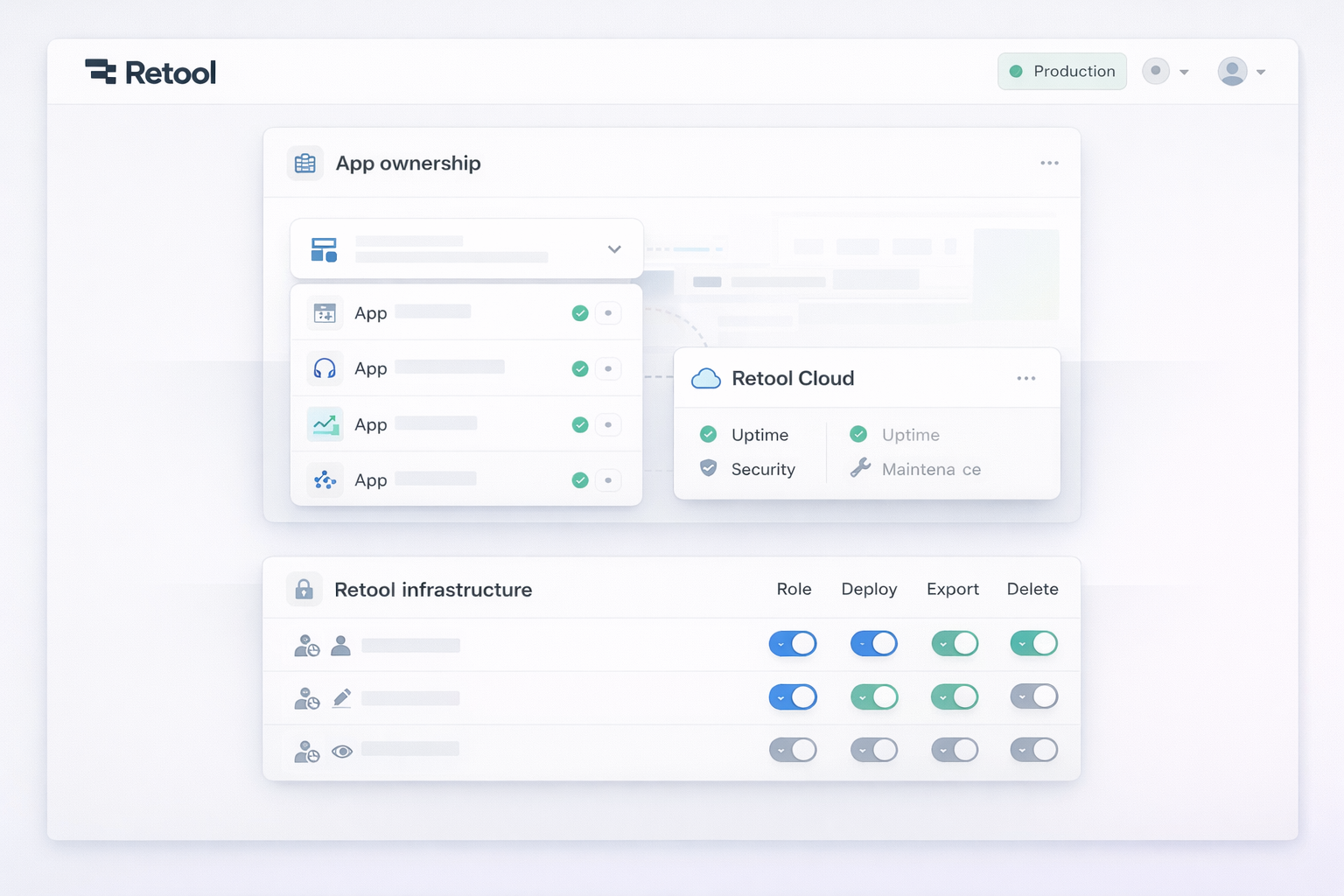The height and width of the screenshot is (896, 1344).
Task: Select the calendar App row
Action: (x=466, y=313)
